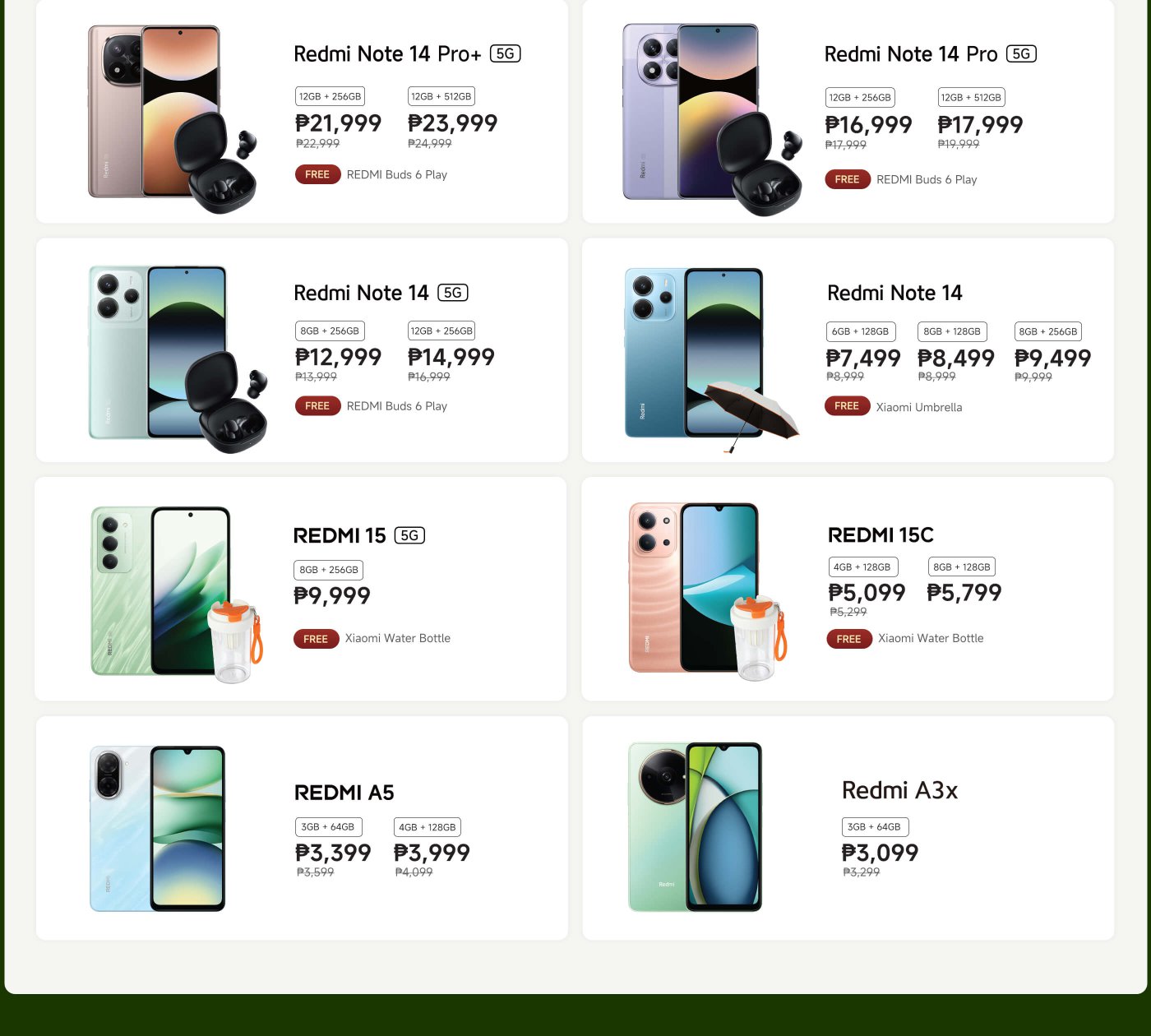This screenshot has width=1151, height=1036.
Task: Click the FREE badge beside REDMI Buds 6 Play
Action: tap(317, 174)
